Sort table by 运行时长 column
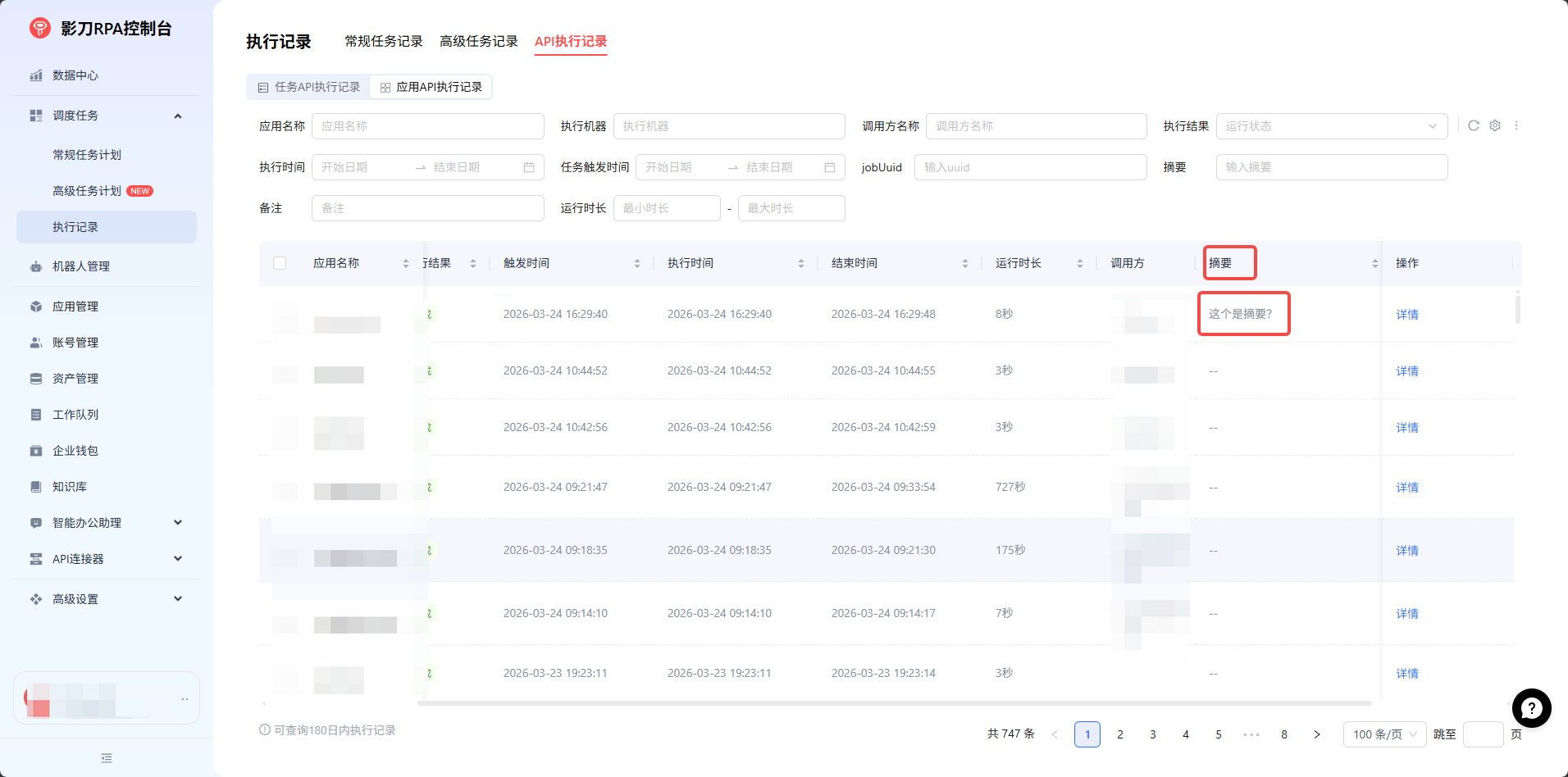The height and width of the screenshot is (777, 1568). tap(1079, 263)
